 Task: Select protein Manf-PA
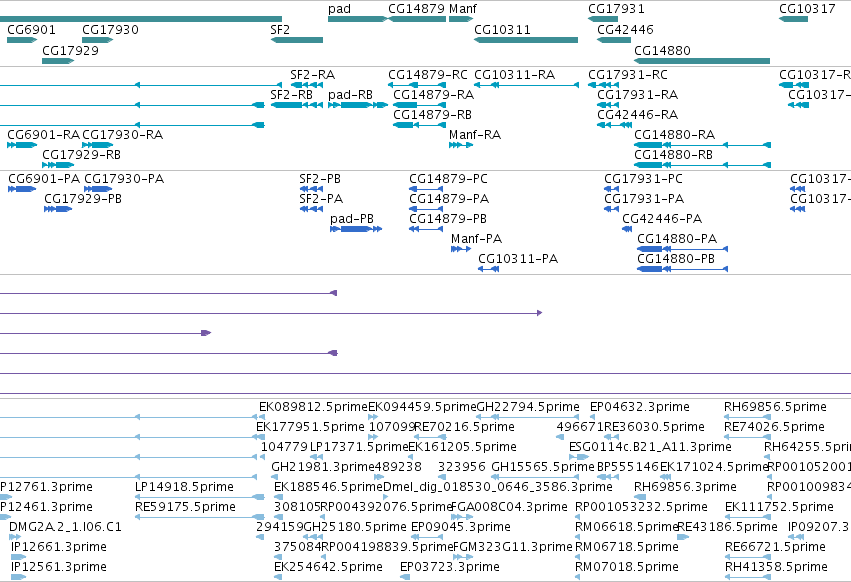coord(461,249)
